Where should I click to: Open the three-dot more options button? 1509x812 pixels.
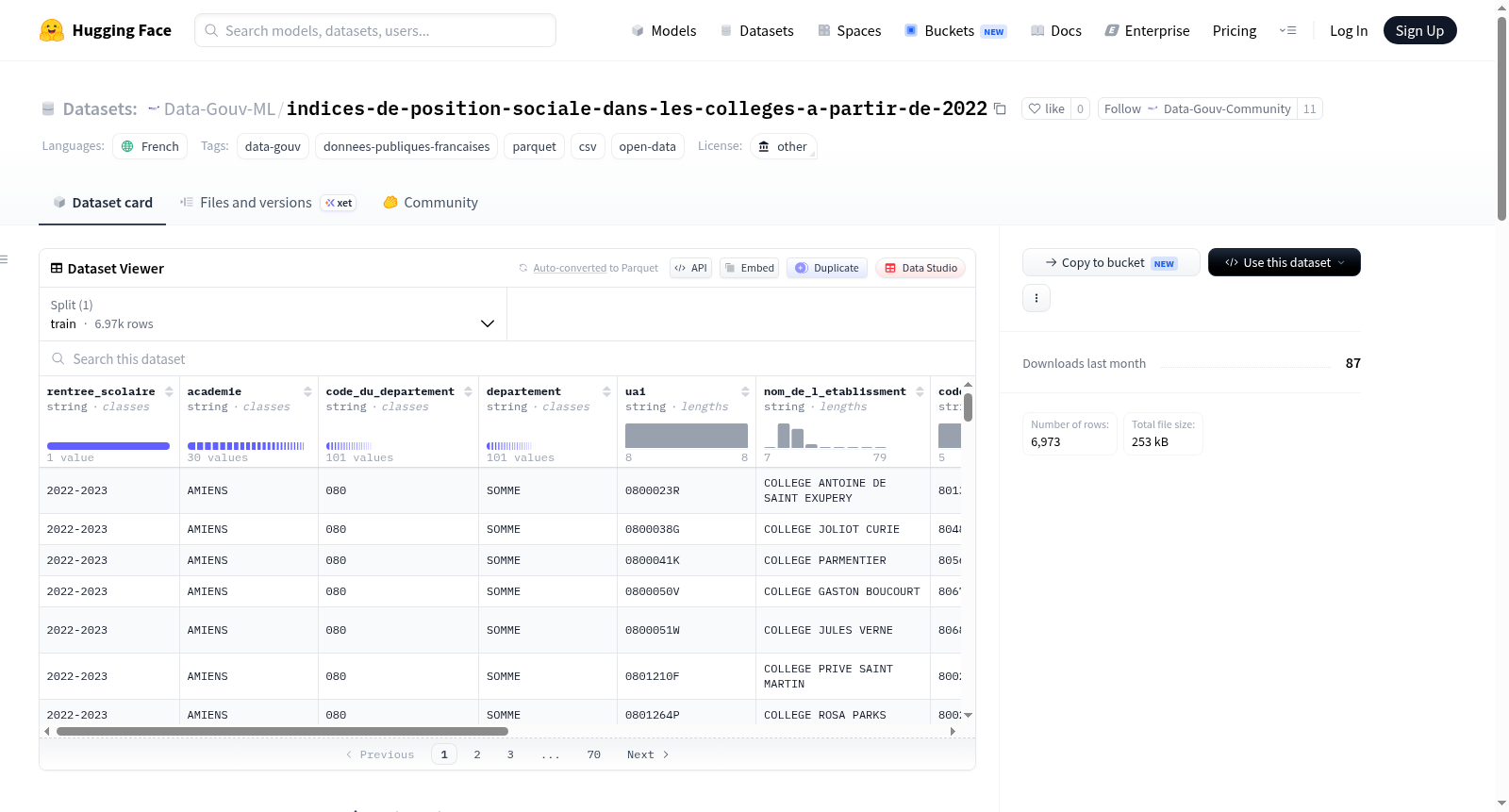click(1036, 298)
